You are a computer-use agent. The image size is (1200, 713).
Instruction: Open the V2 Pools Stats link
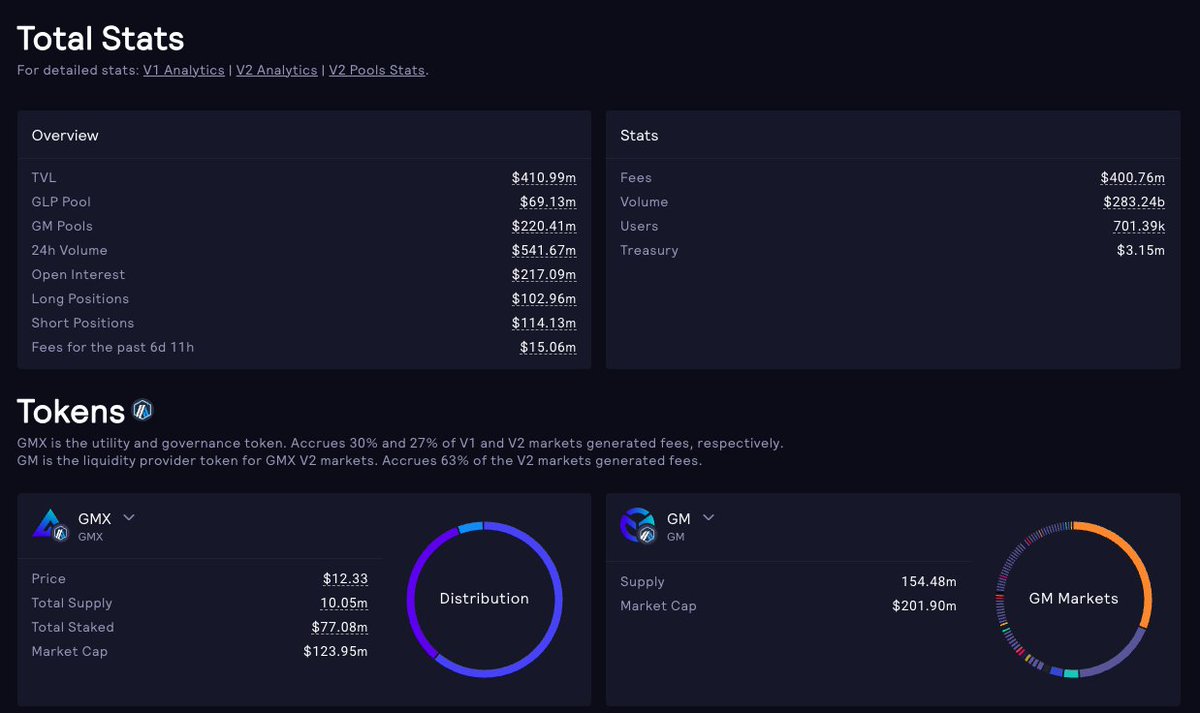(377, 70)
